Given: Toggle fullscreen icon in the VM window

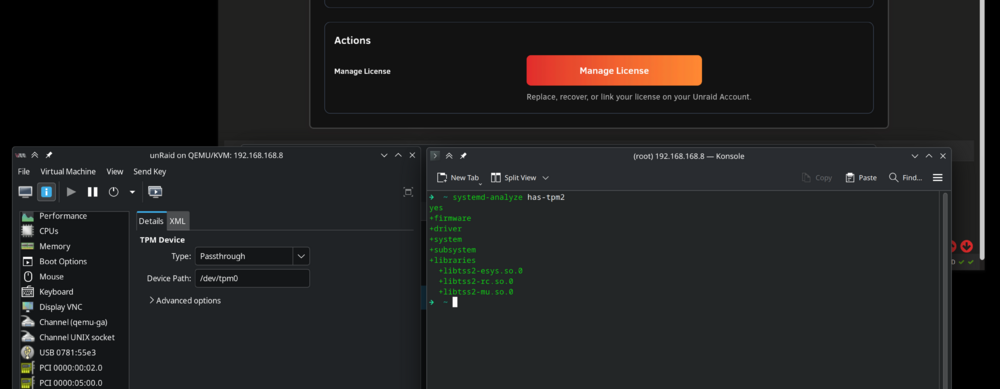Looking at the screenshot, I should click(408, 192).
